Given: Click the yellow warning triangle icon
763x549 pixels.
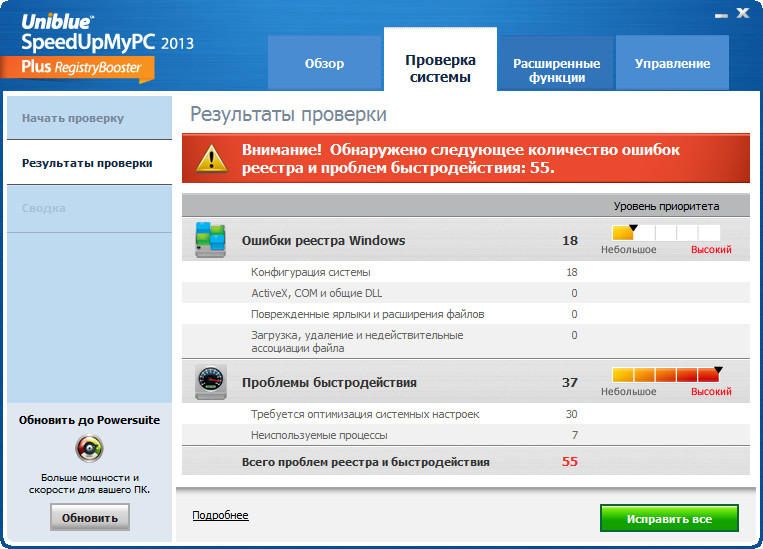Looking at the screenshot, I should (211, 158).
